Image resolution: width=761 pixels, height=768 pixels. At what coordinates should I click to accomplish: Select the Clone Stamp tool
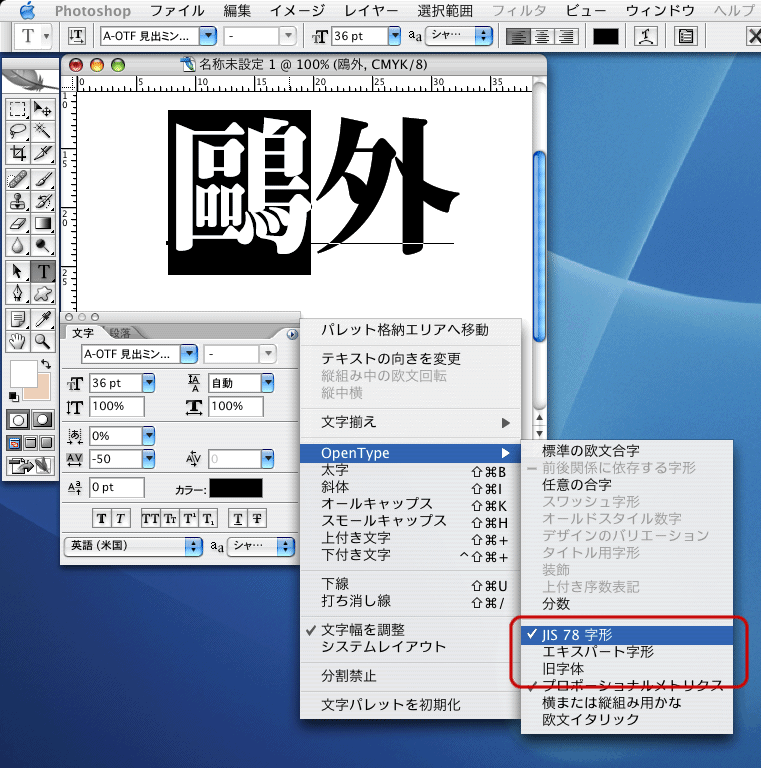[18, 201]
